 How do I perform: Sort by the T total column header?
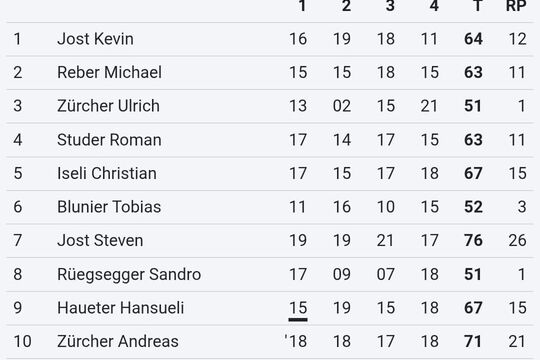(x=477, y=6)
